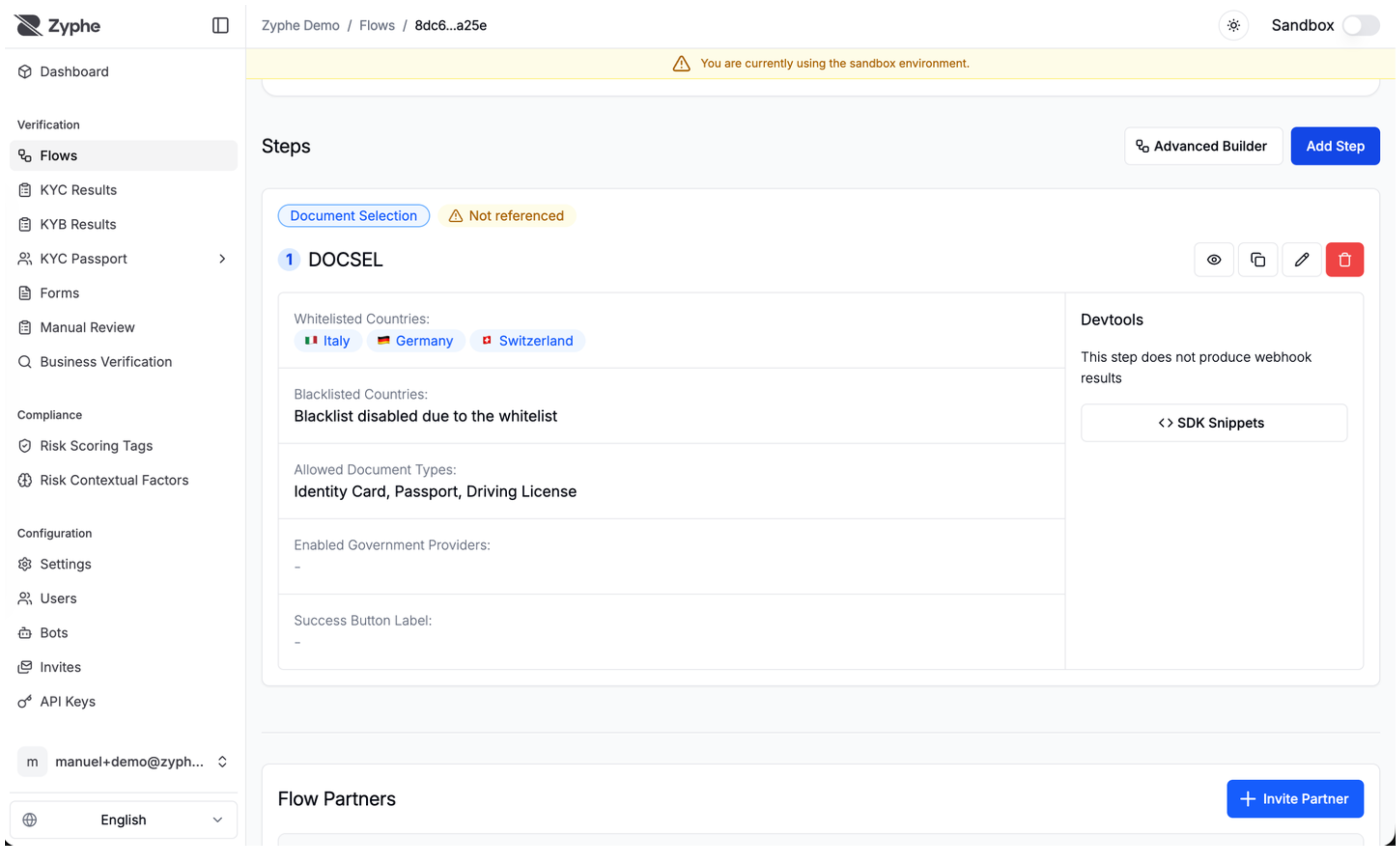The image size is (1400, 850).
Task: Click the KYC Results clipboard icon
Action: point(25,190)
